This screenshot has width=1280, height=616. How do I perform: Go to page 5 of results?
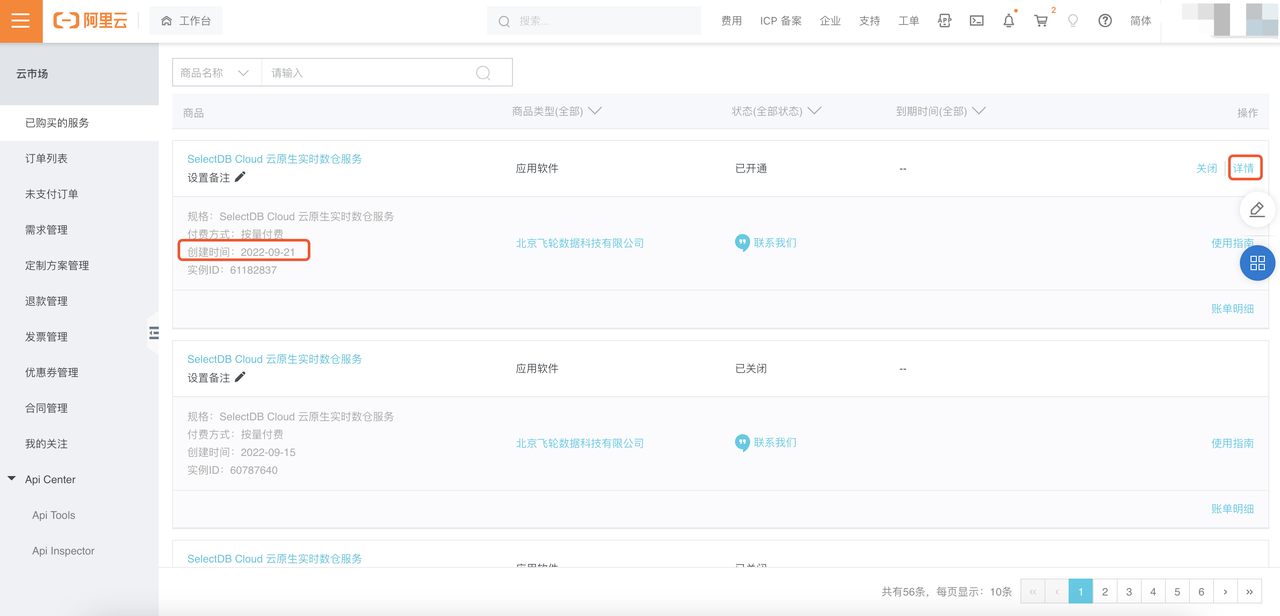coord(1177,592)
